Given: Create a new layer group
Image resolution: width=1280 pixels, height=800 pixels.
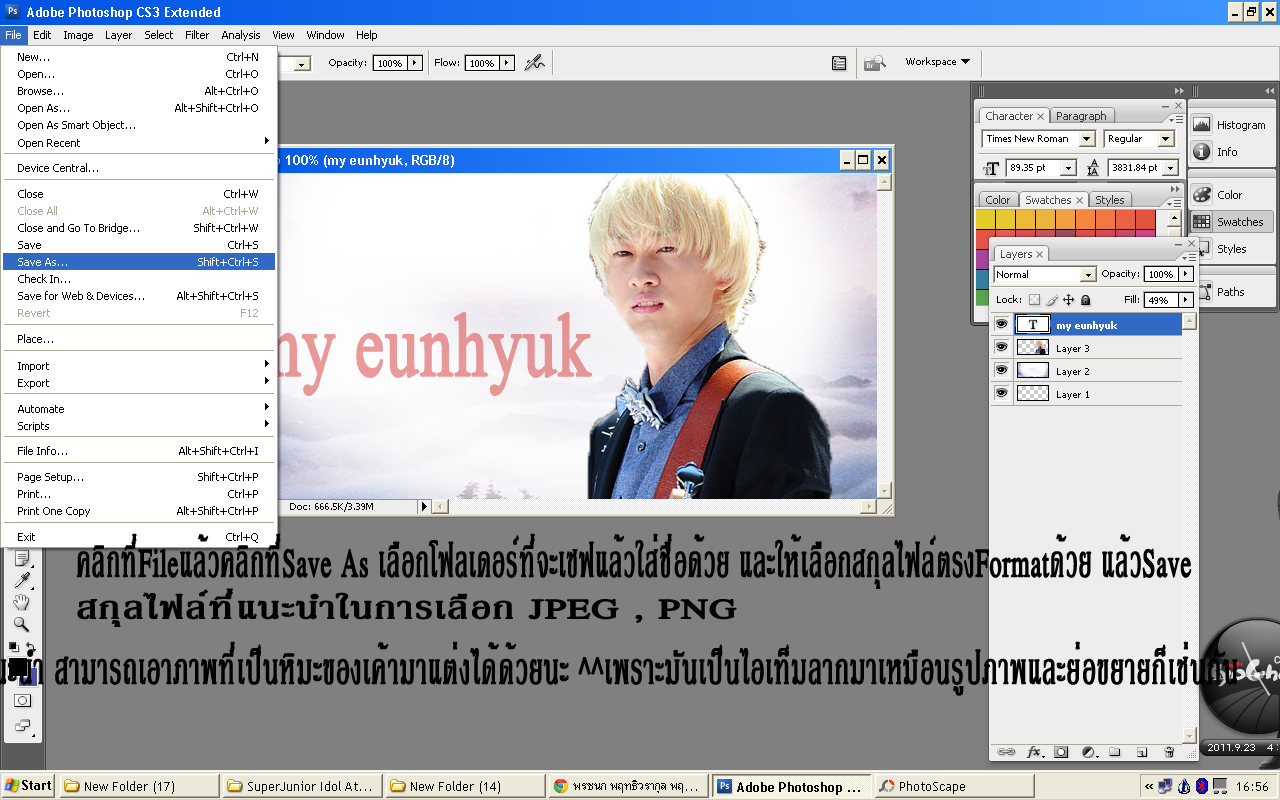Looking at the screenshot, I should pyautogui.click(x=1115, y=752).
